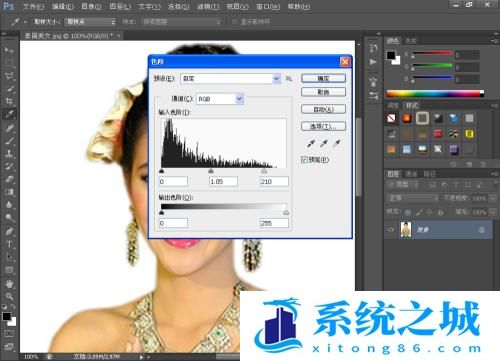Click the white point input slider
The width and height of the screenshot is (500, 361).
click(x=264, y=171)
